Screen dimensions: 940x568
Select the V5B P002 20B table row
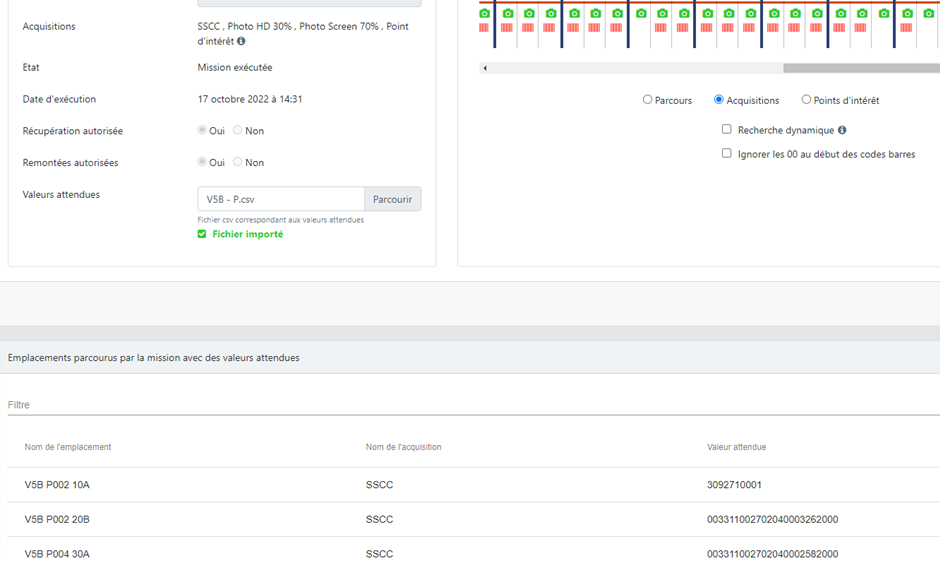[474, 519]
